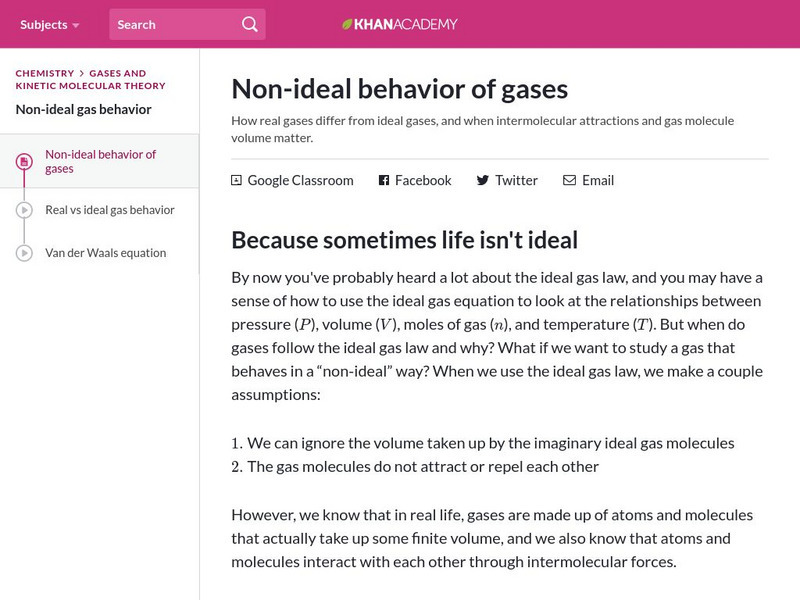This screenshot has height=600, width=800.
Task: Open the Chemistry breadcrumb link
Action: (45, 73)
